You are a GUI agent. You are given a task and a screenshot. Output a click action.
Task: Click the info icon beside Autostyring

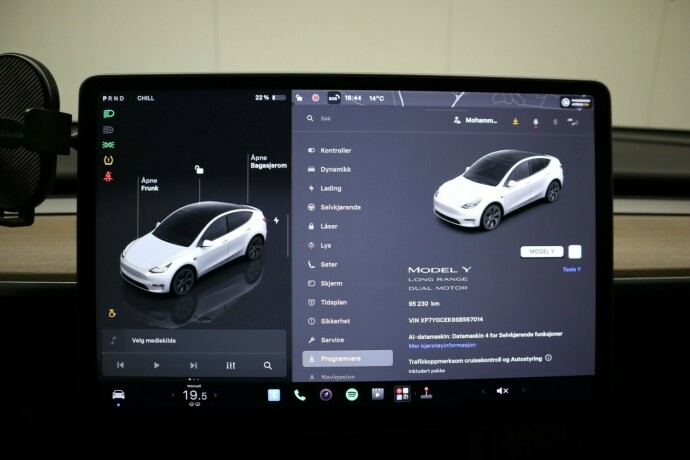(x=548, y=358)
